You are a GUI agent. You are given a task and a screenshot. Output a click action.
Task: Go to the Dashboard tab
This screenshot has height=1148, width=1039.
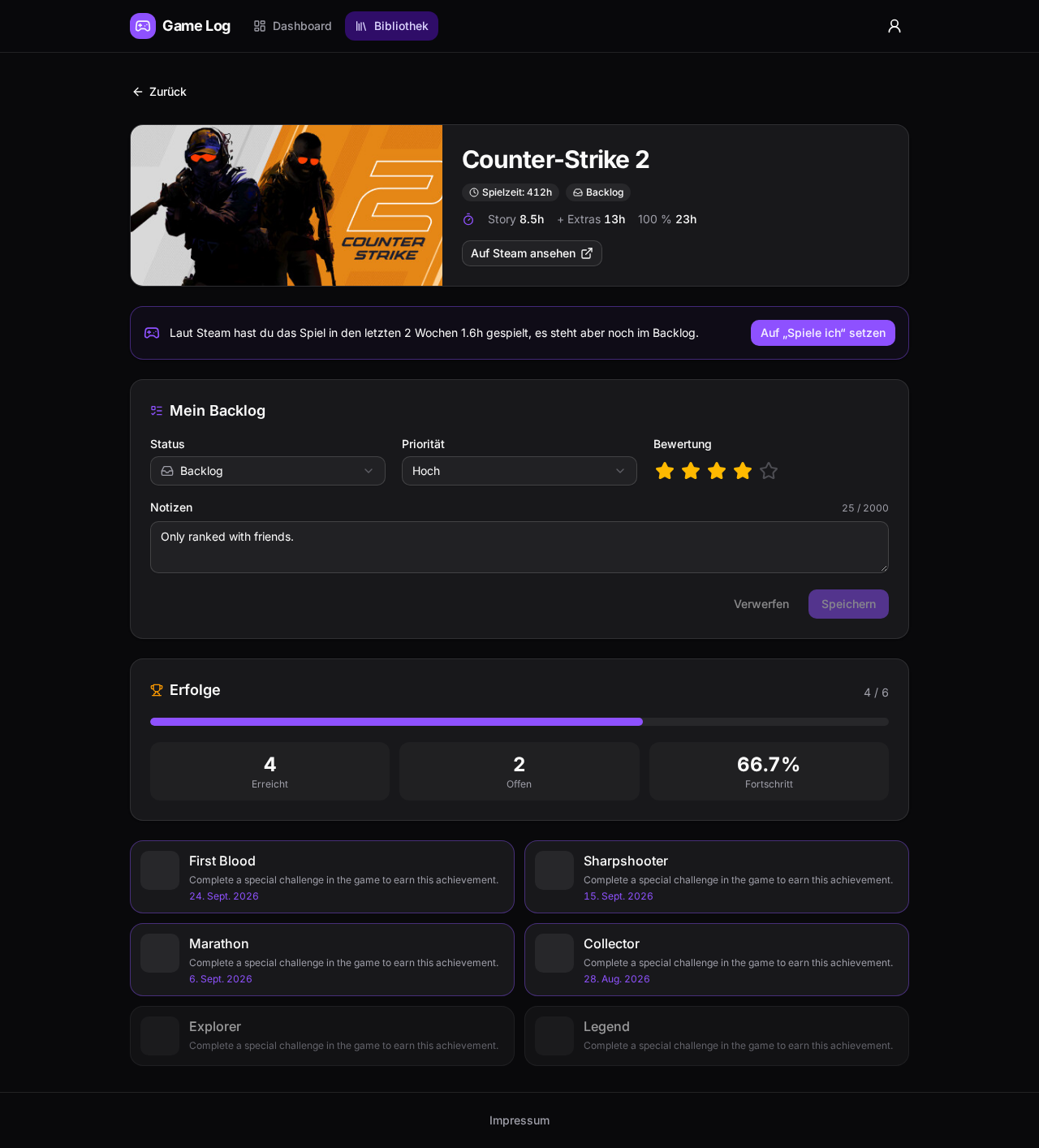292,26
